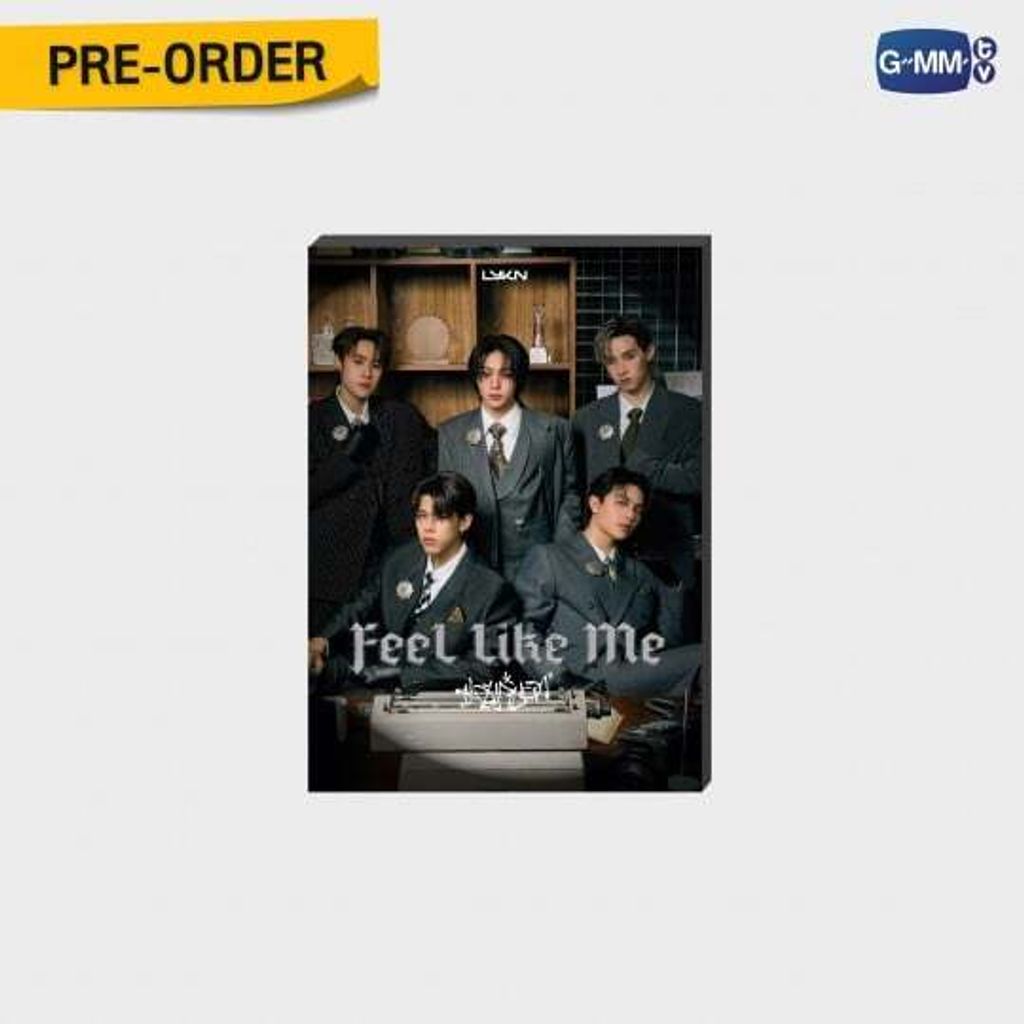Viewport: 1024px width, 1024px height.
Task: Click the gold triangle pin on jacket
Action: tap(457, 613)
